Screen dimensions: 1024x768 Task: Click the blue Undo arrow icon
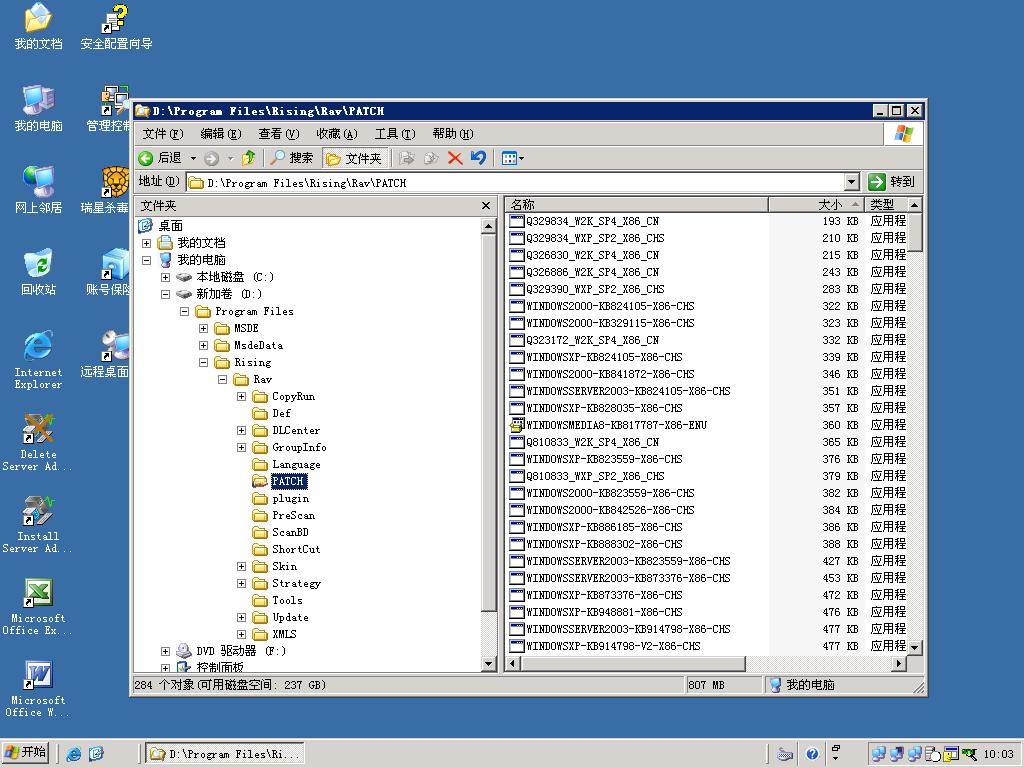(478, 158)
